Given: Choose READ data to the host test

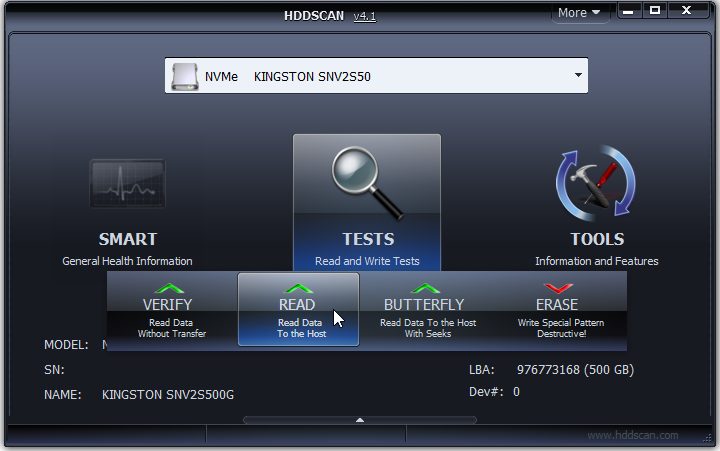Looking at the screenshot, I should [x=298, y=310].
